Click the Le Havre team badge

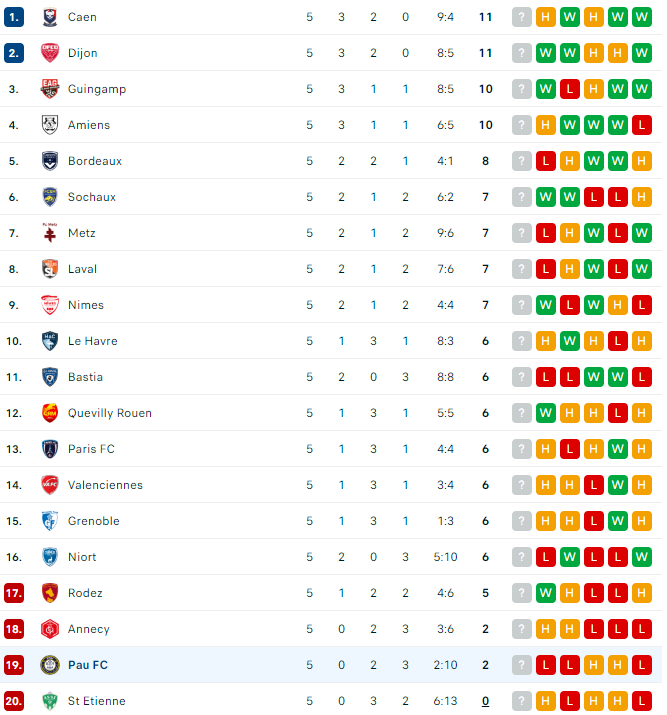tap(50, 341)
